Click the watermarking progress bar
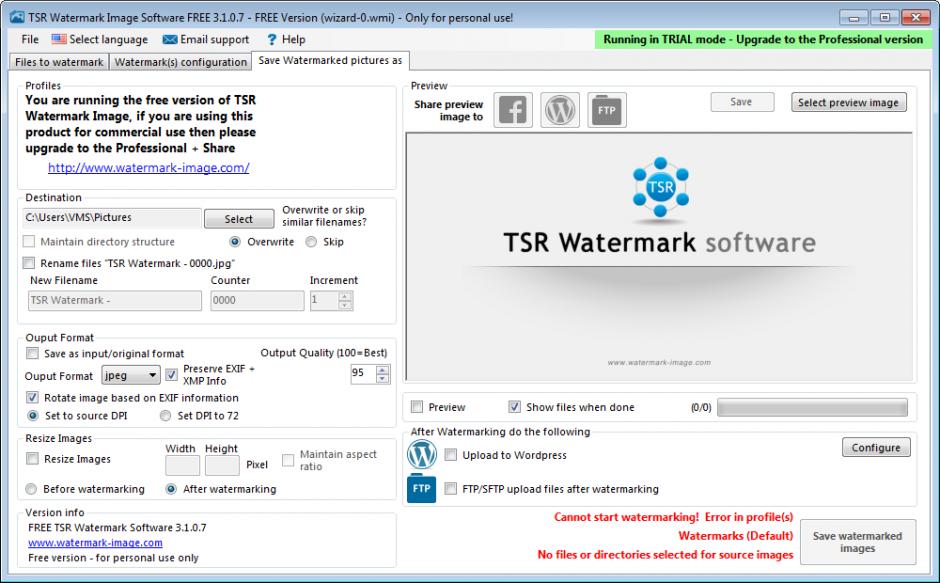The image size is (940, 583). click(812, 408)
